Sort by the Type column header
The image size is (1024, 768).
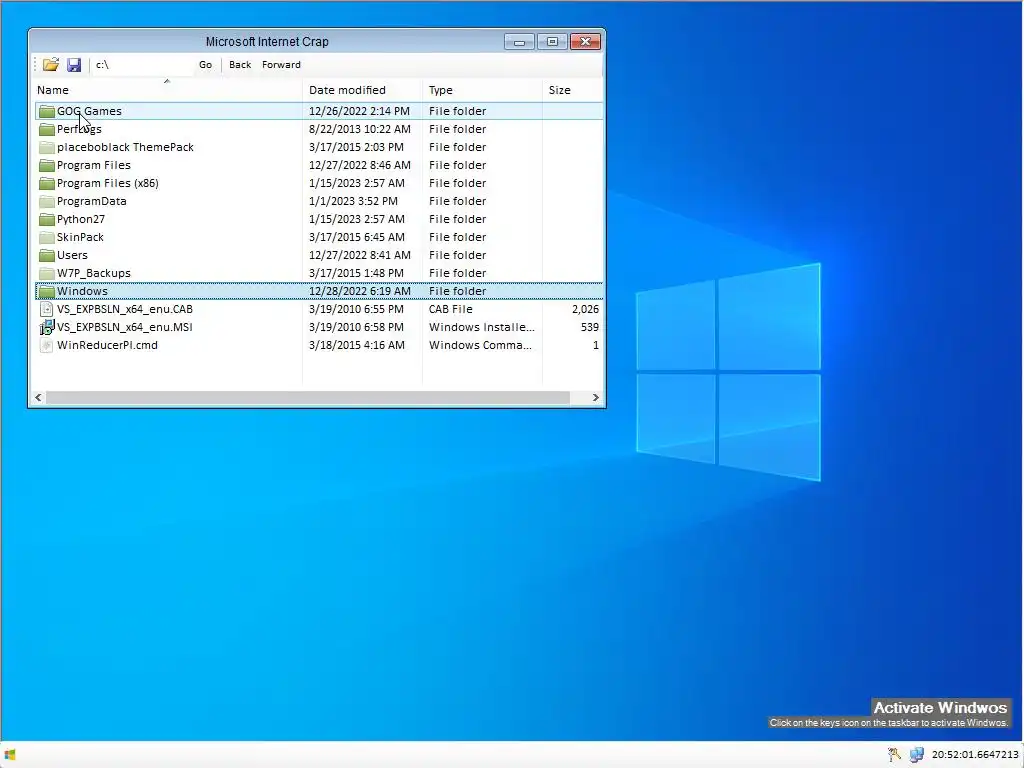tap(482, 90)
